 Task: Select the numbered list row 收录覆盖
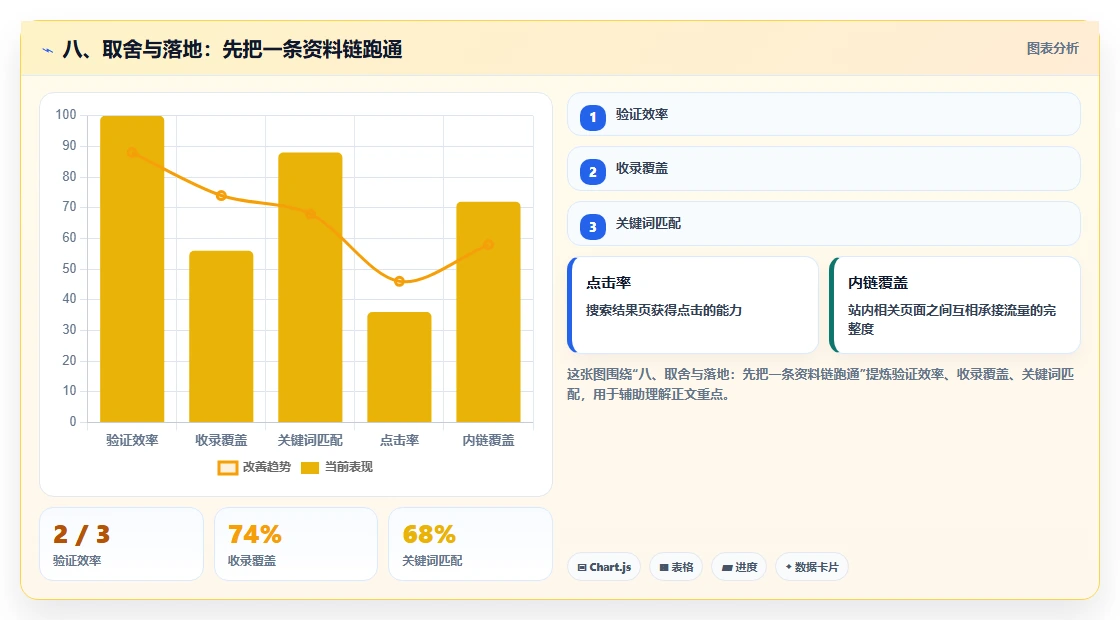pos(824,169)
